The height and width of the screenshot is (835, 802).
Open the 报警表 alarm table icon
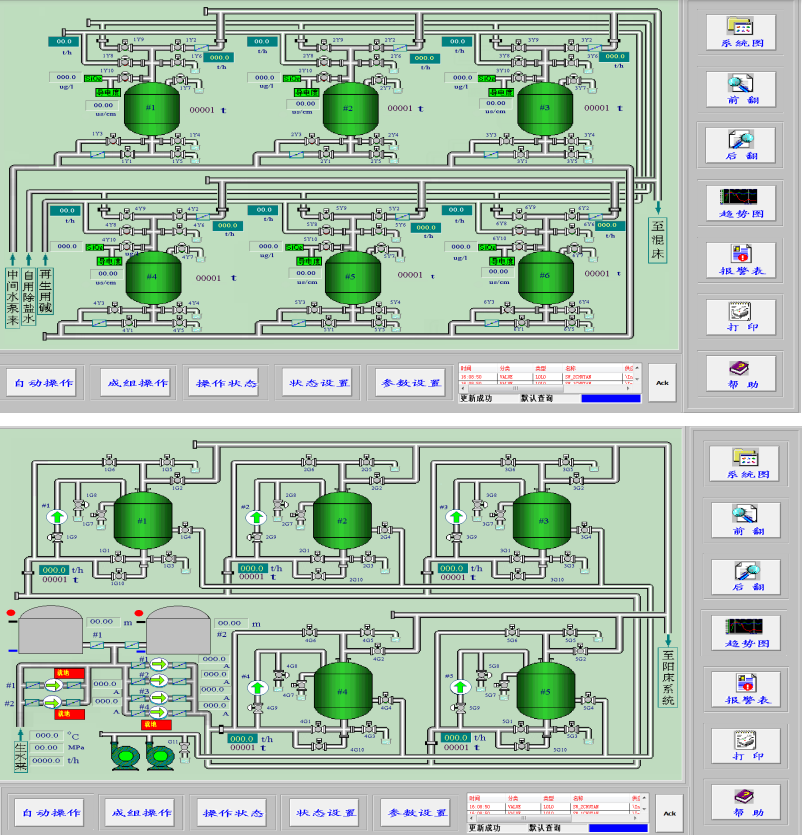(740, 262)
